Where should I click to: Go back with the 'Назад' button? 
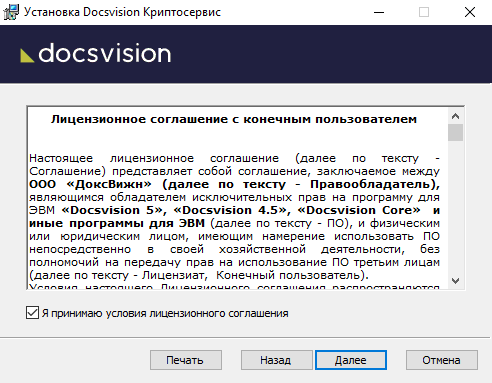click(276, 360)
